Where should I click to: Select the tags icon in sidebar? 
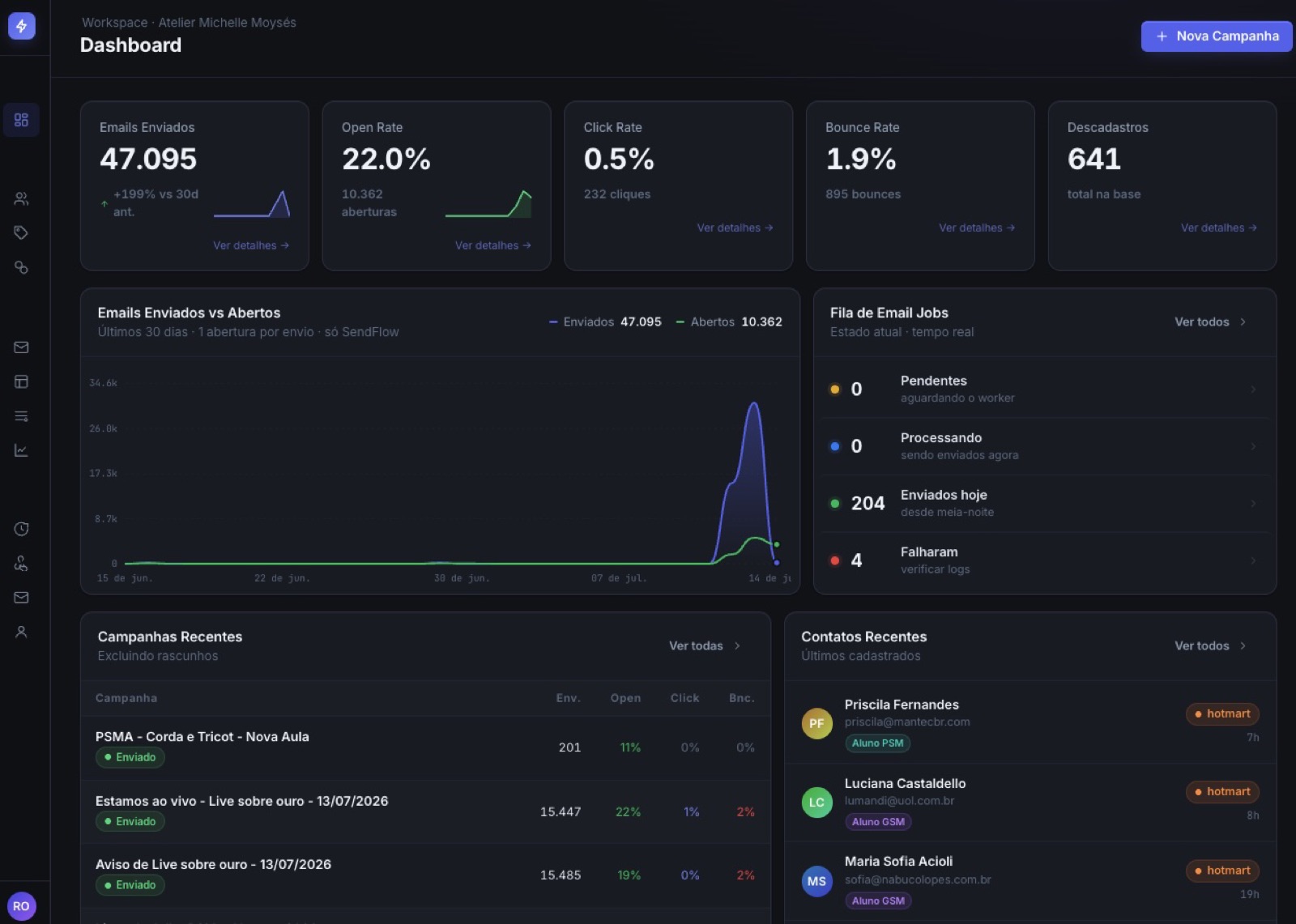click(21, 233)
